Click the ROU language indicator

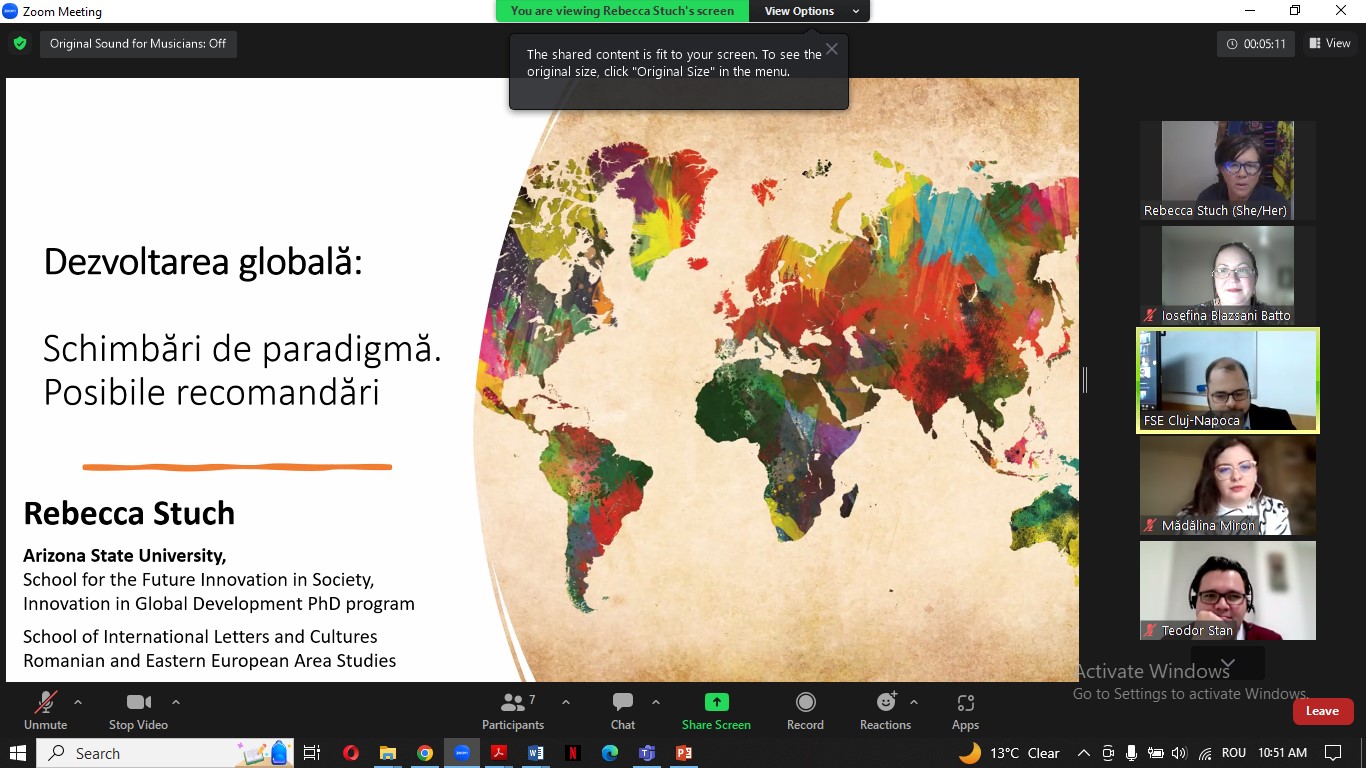(x=1234, y=753)
